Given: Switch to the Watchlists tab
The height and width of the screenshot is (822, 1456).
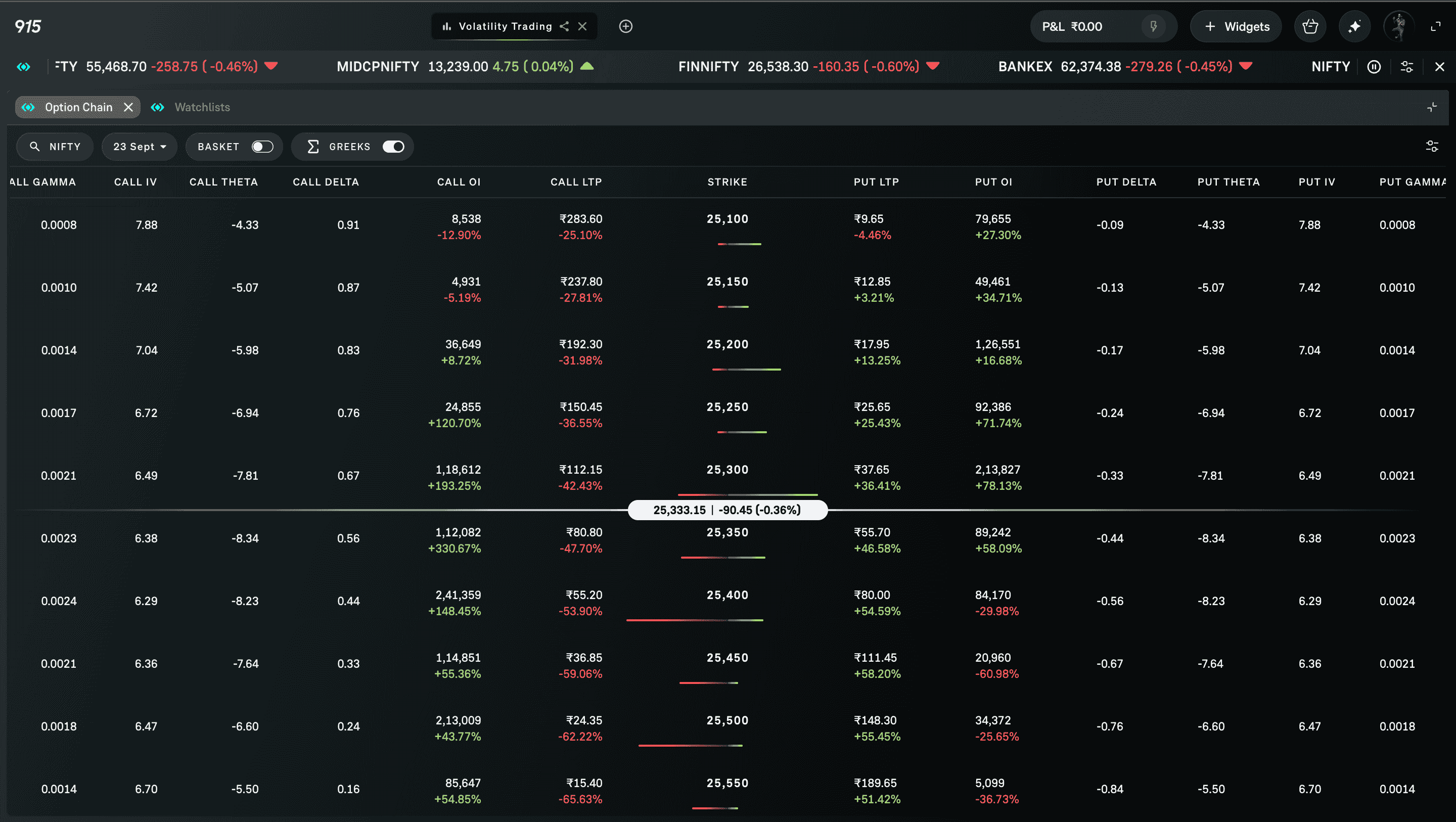Looking at the screenshot, I should point(202,107).
